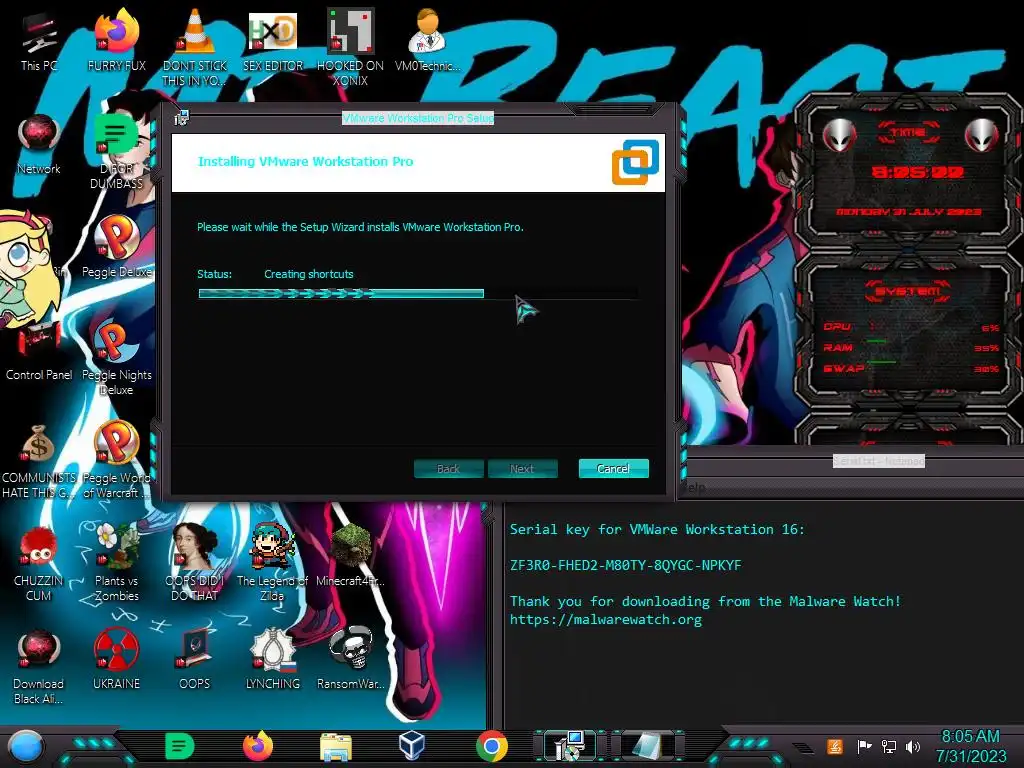Click the right alien head on gadget
This screenshot has height=768, width=1024.
(982, 136)
